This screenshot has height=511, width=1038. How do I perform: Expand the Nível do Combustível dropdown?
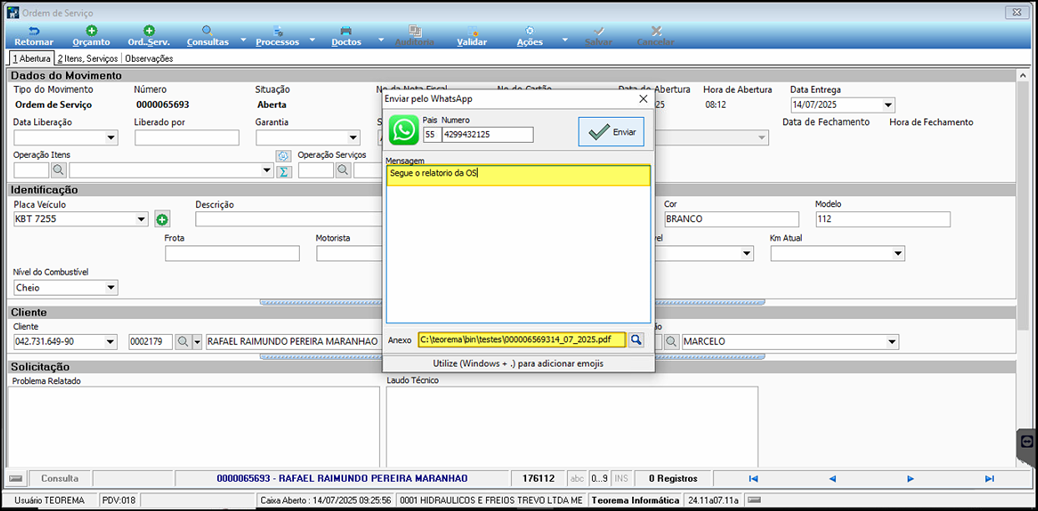[111, 288]
